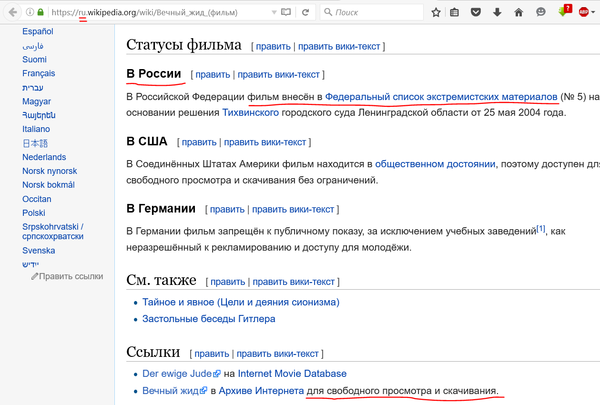The image size is (600, 405).
Task: Reload the page with the refresh icon
Action: pyautogui.click(x=305, y=12)
